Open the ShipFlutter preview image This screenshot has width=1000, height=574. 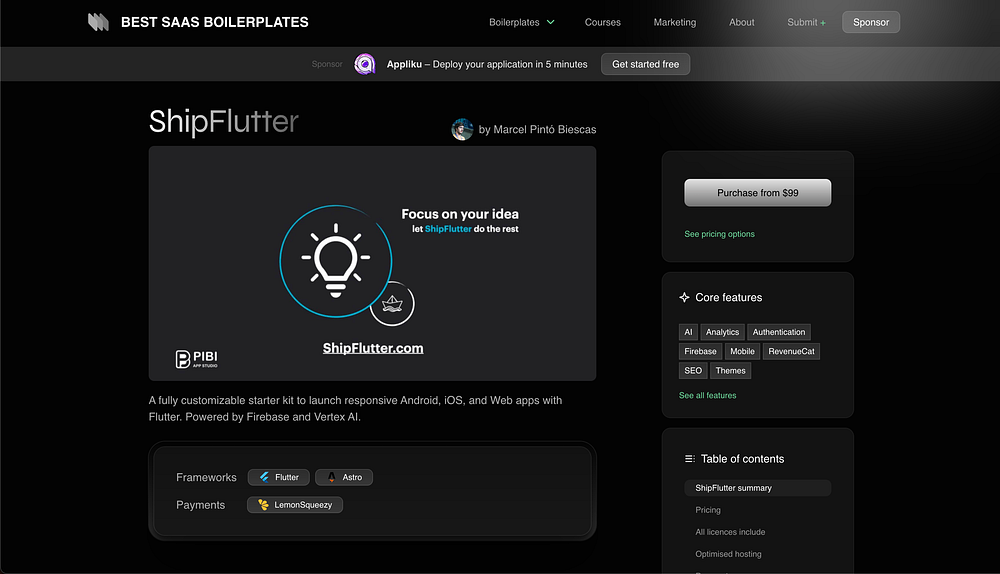(372, 263)
